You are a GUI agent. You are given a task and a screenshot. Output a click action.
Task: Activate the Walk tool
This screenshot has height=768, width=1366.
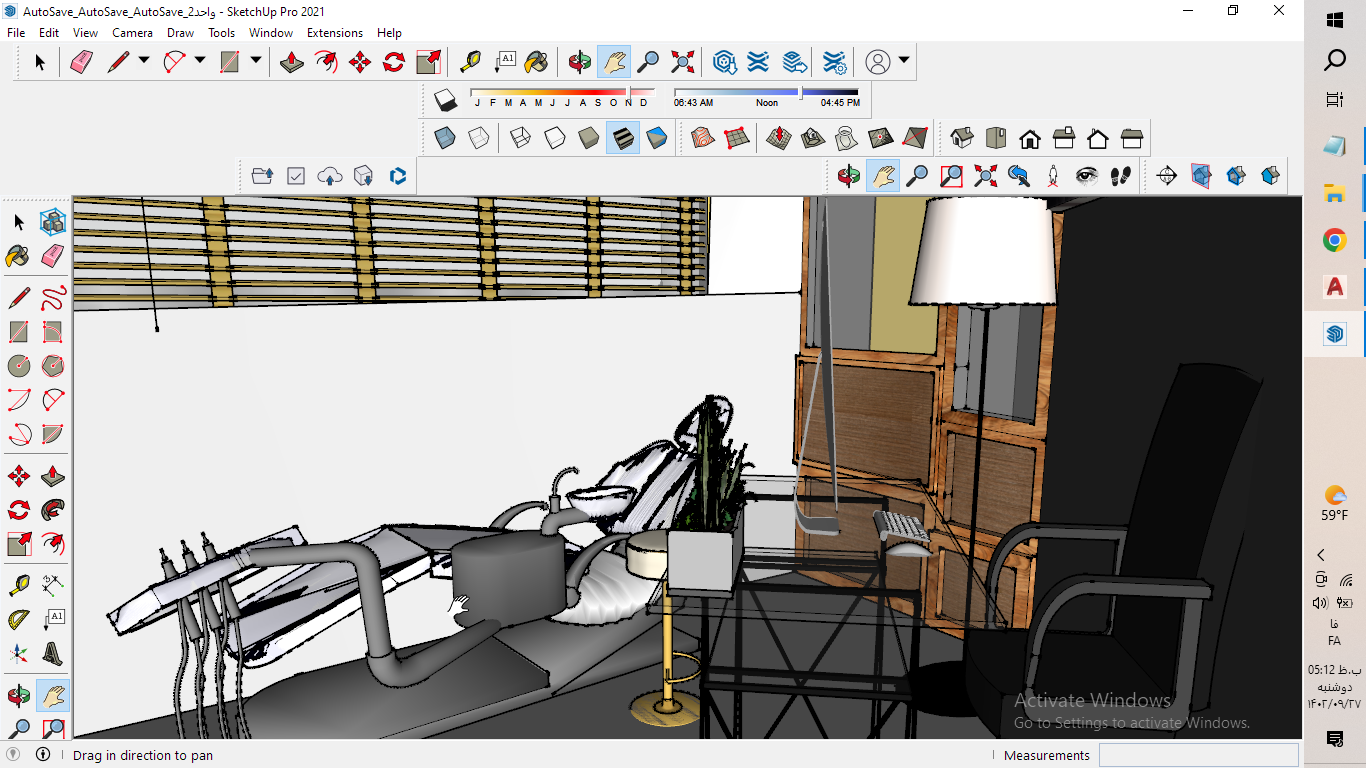[x=1122, y=176]
